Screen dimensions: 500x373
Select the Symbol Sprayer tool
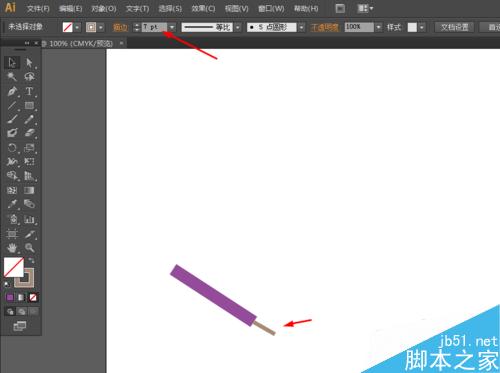12,219
